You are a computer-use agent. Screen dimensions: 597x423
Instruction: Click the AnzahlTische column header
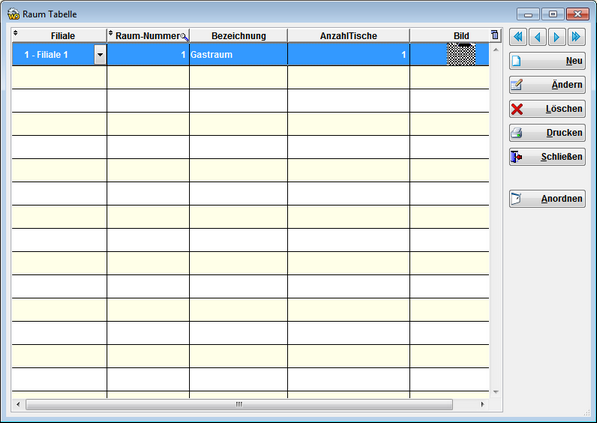pyautogui.click(x=348, y=36)
